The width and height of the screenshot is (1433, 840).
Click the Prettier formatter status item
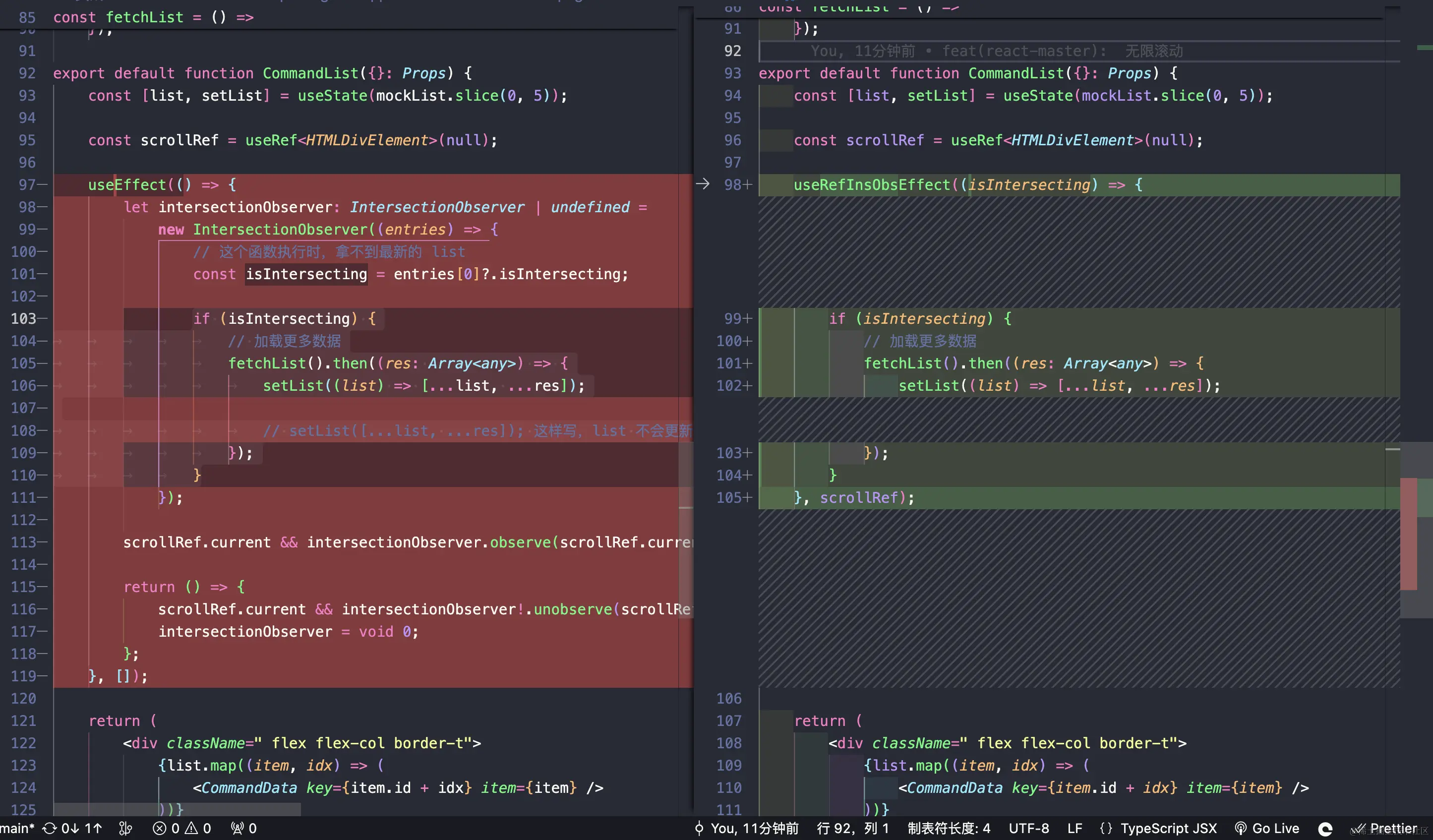1384,829
